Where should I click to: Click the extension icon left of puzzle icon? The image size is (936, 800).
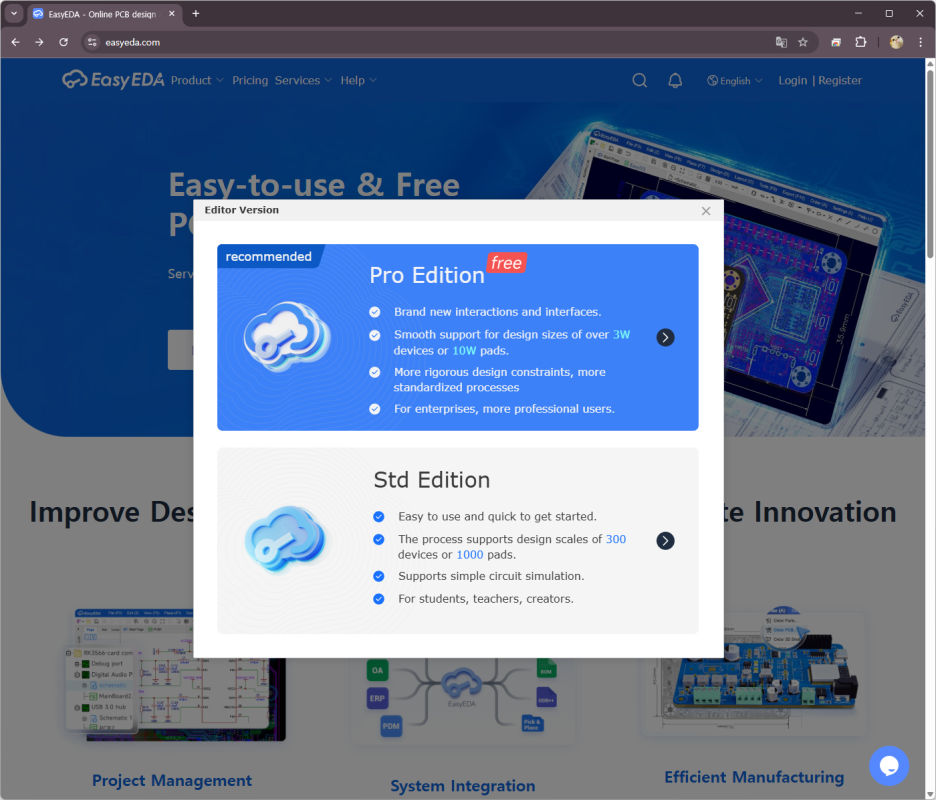point(836,42)
